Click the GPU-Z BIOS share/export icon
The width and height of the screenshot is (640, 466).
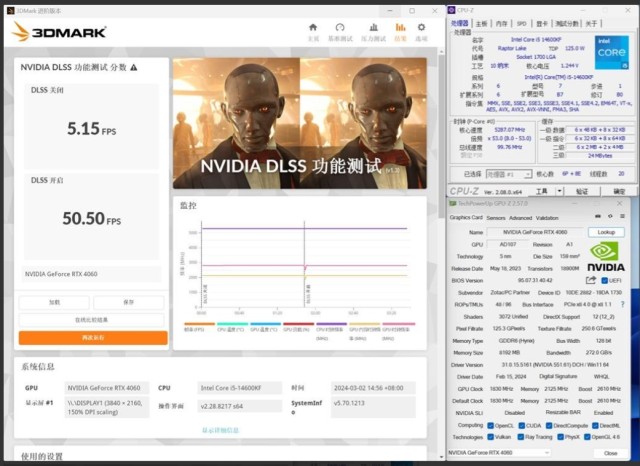pos(591,280)
